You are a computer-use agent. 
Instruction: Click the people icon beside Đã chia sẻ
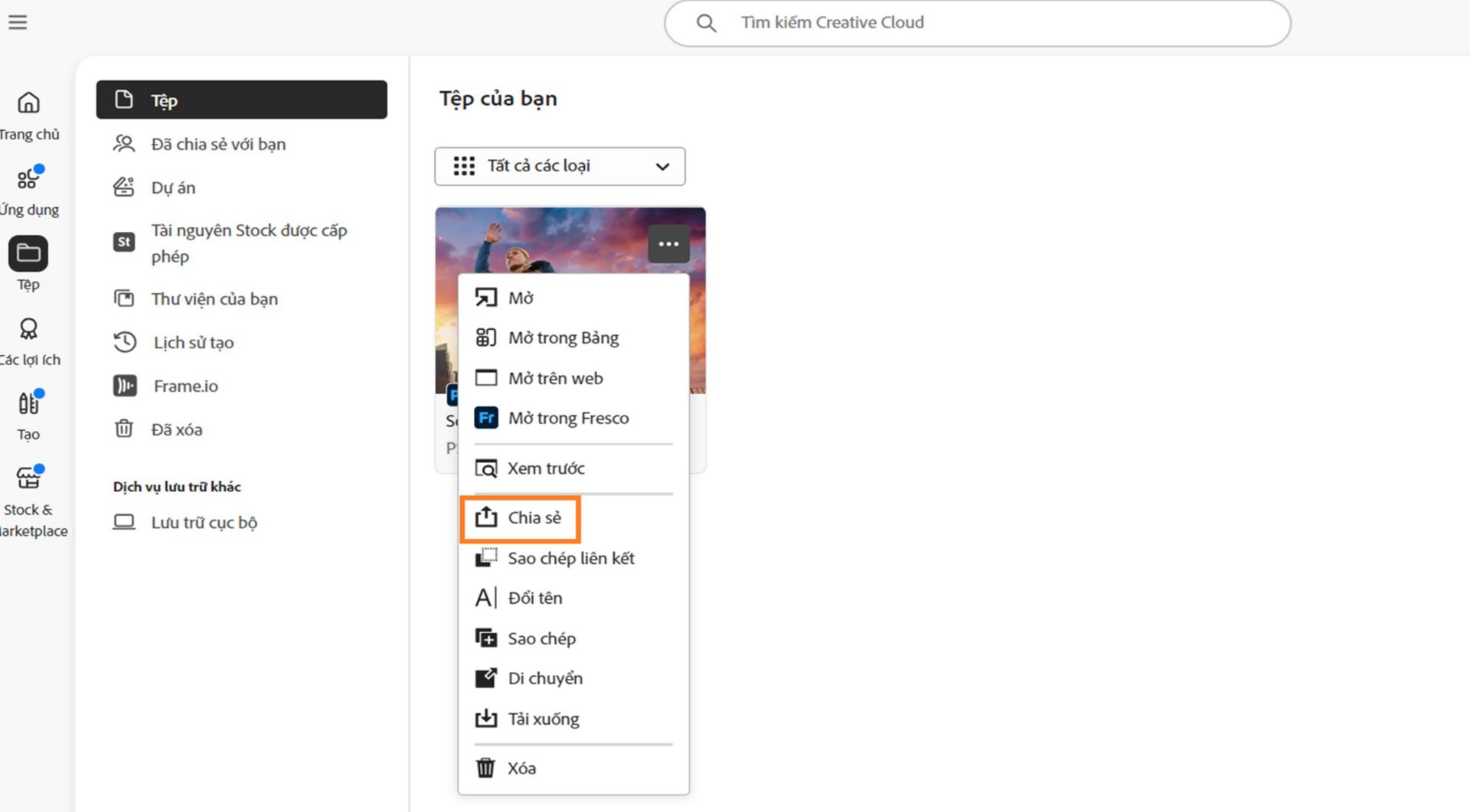pyautogui.click(x=124, y=143)
